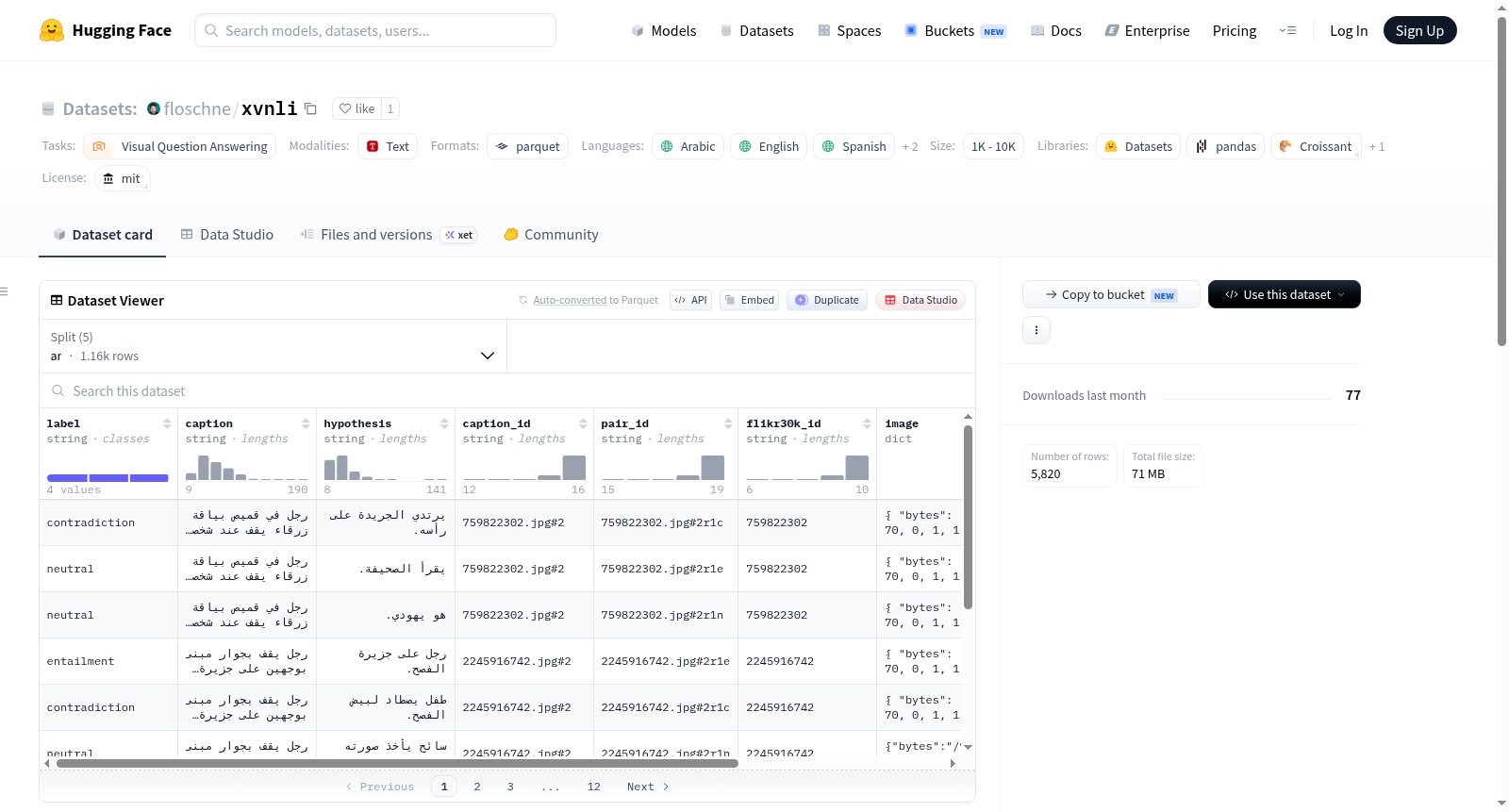Expand the Use this dataset dropdown
1509x812 pixels.
point(1285,294)
